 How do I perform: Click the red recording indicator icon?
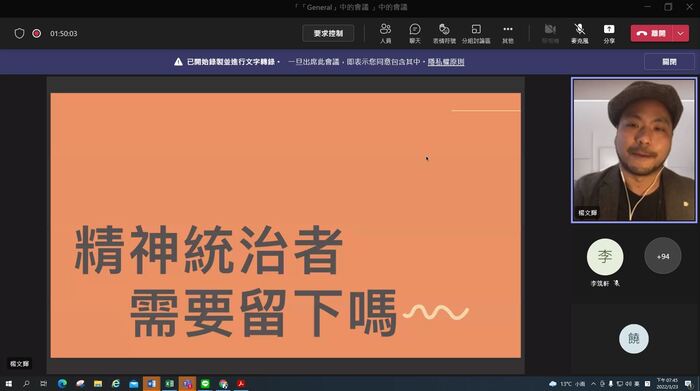point(37,33)
